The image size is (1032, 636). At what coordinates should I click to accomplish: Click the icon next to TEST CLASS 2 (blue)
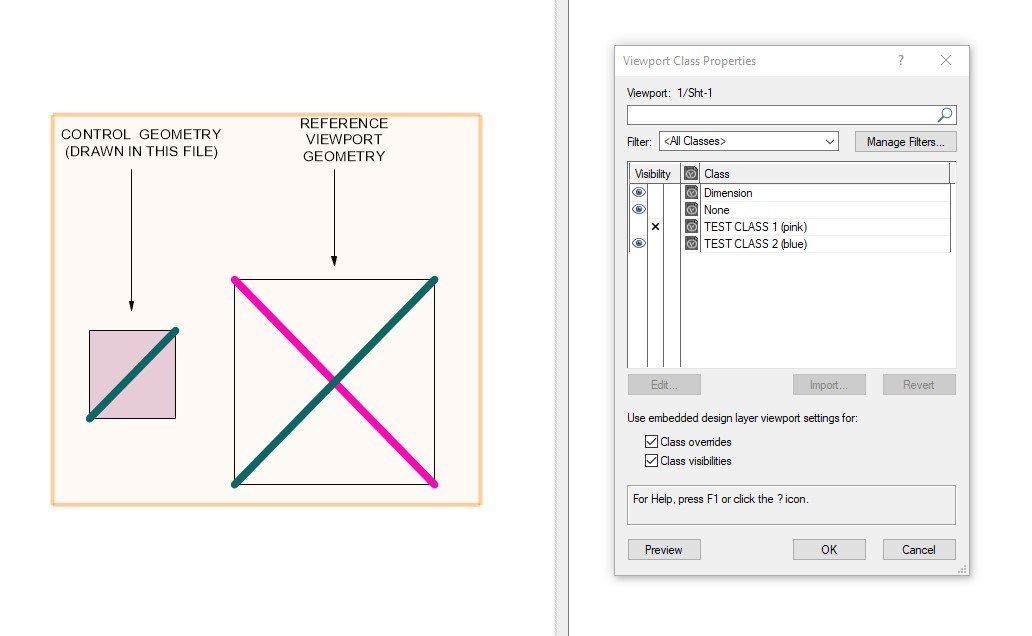pos(690,244)
